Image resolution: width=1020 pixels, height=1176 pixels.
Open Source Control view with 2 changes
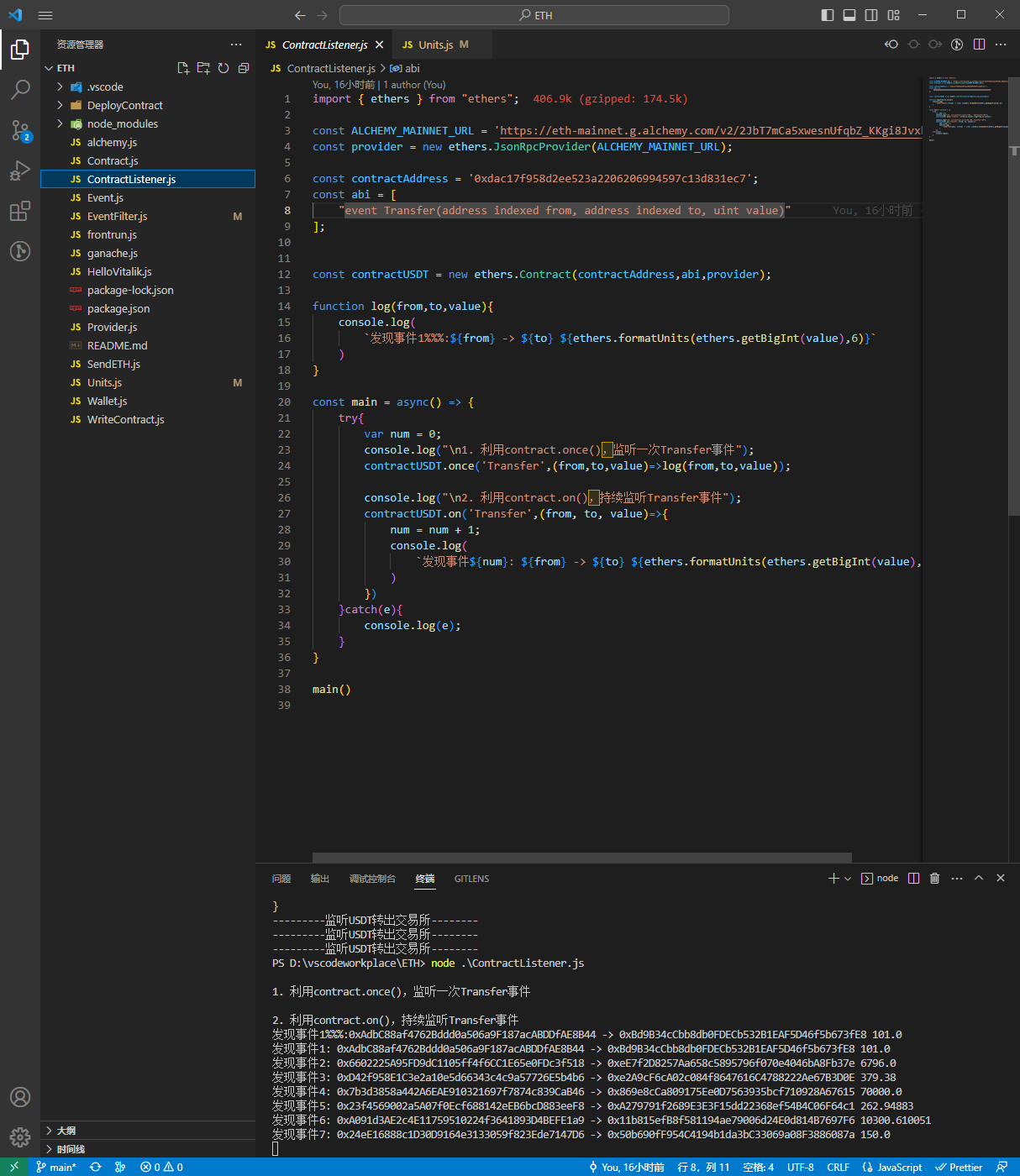[x=20, y=130]
